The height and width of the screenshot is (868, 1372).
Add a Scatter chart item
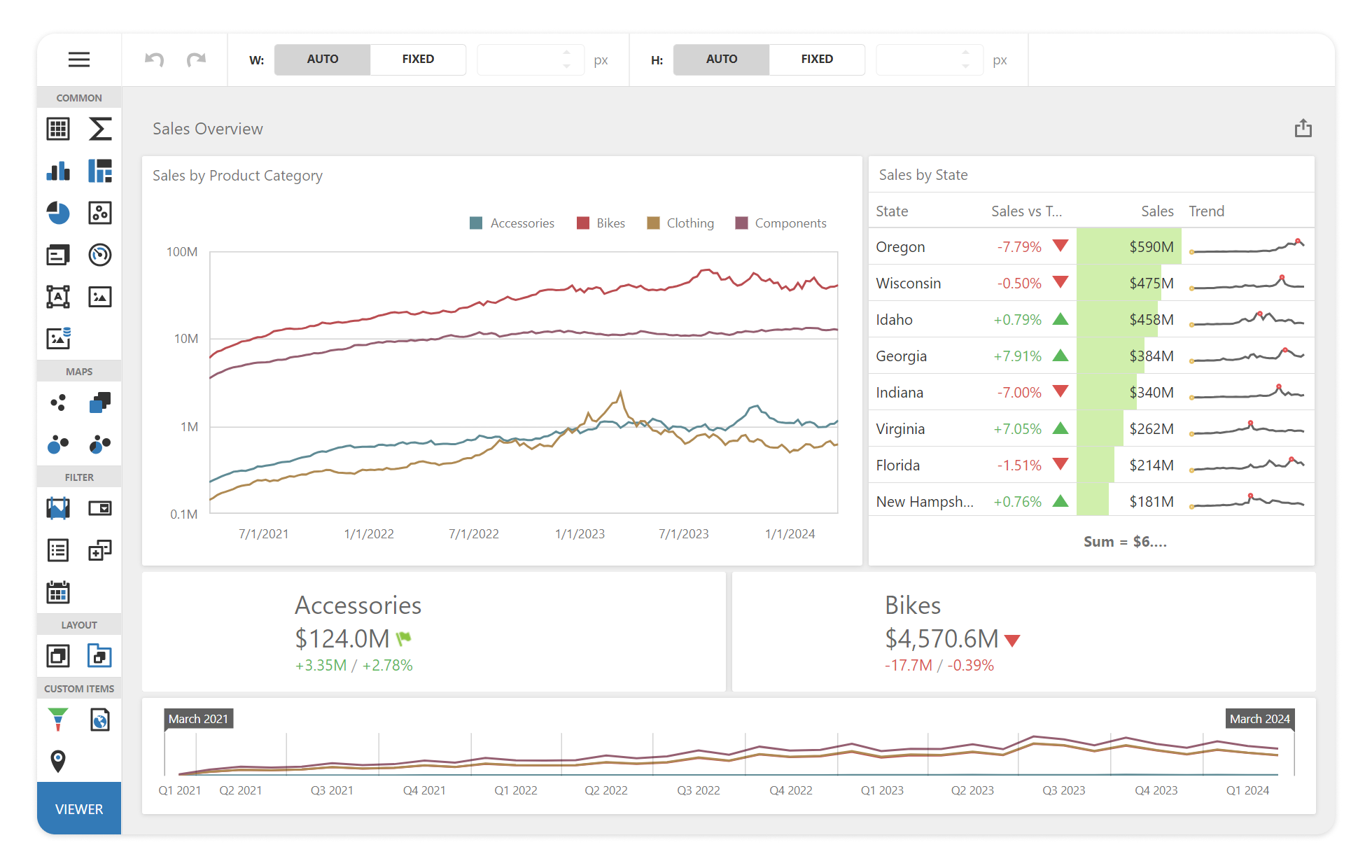[100, 213]
